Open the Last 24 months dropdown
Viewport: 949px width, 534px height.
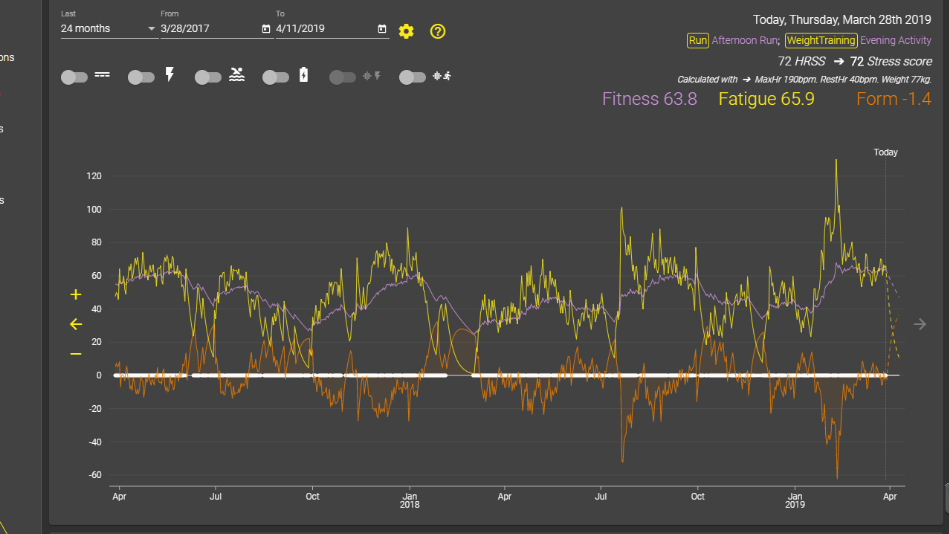109,28
